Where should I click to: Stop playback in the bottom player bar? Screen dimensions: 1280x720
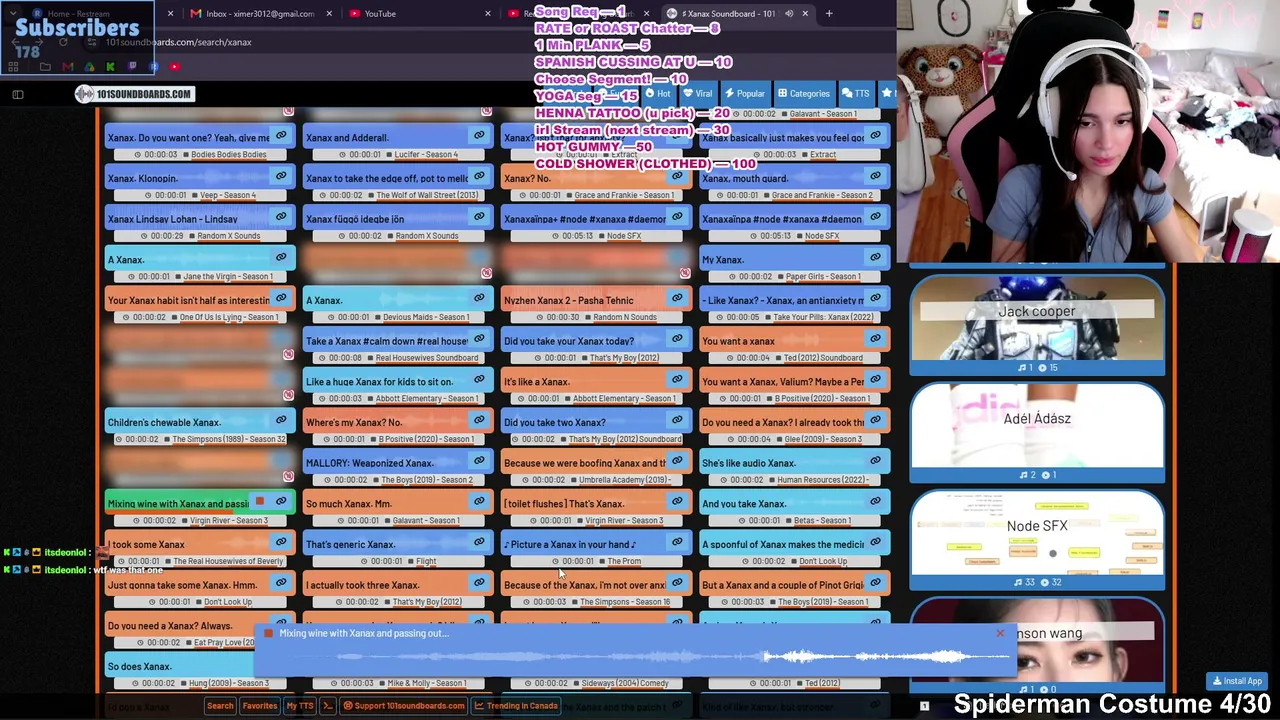pos(268,633)
